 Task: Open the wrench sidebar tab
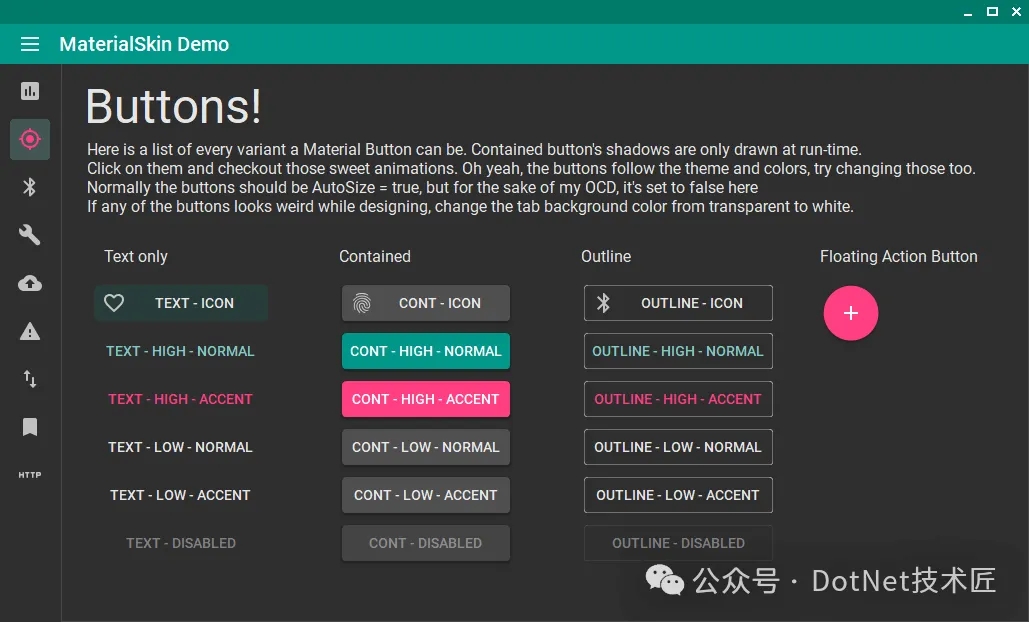point(30,235)
